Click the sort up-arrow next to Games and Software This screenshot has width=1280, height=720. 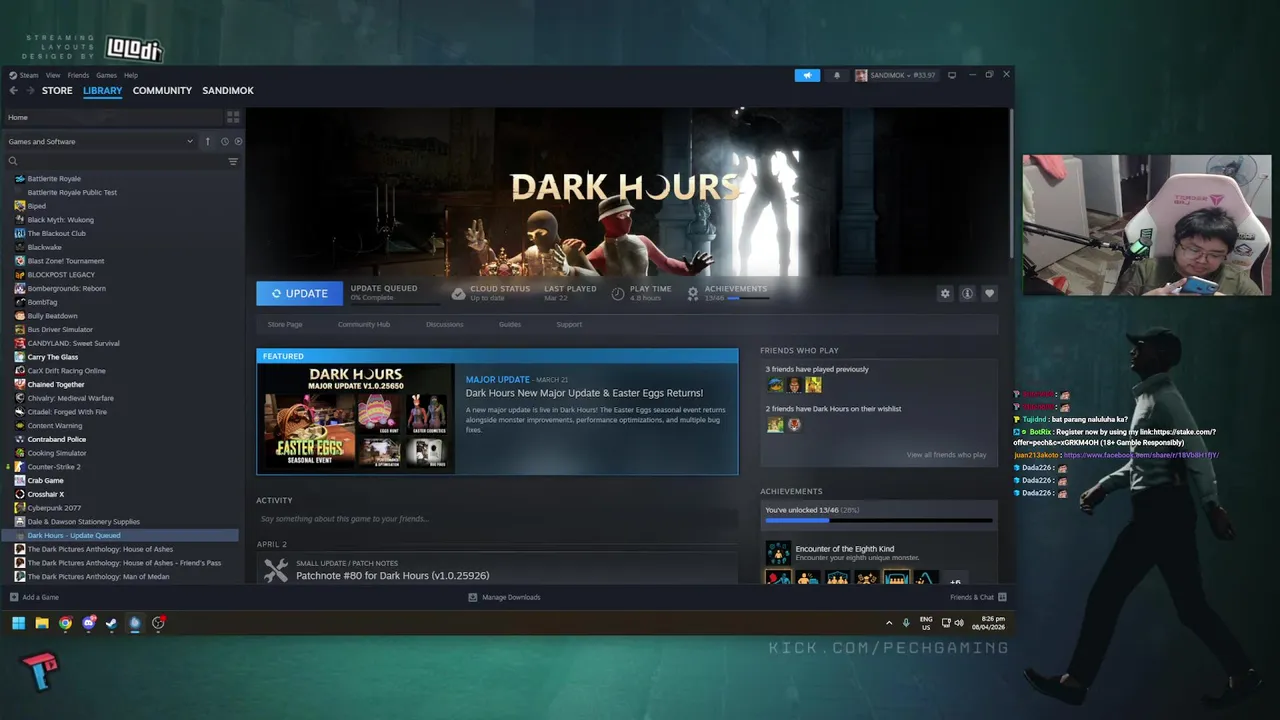click(x=208, y=141)
